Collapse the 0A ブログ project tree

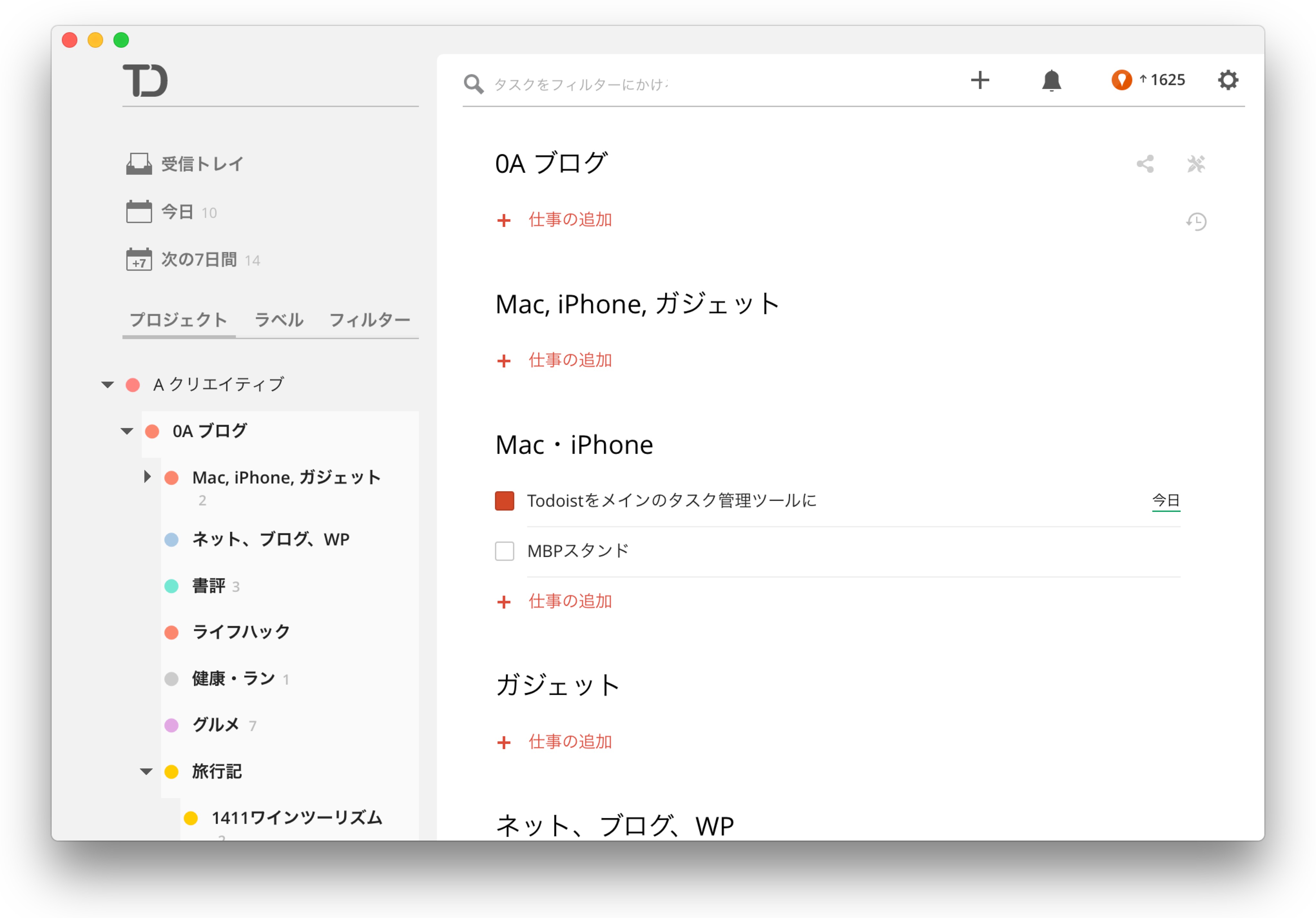127,431
